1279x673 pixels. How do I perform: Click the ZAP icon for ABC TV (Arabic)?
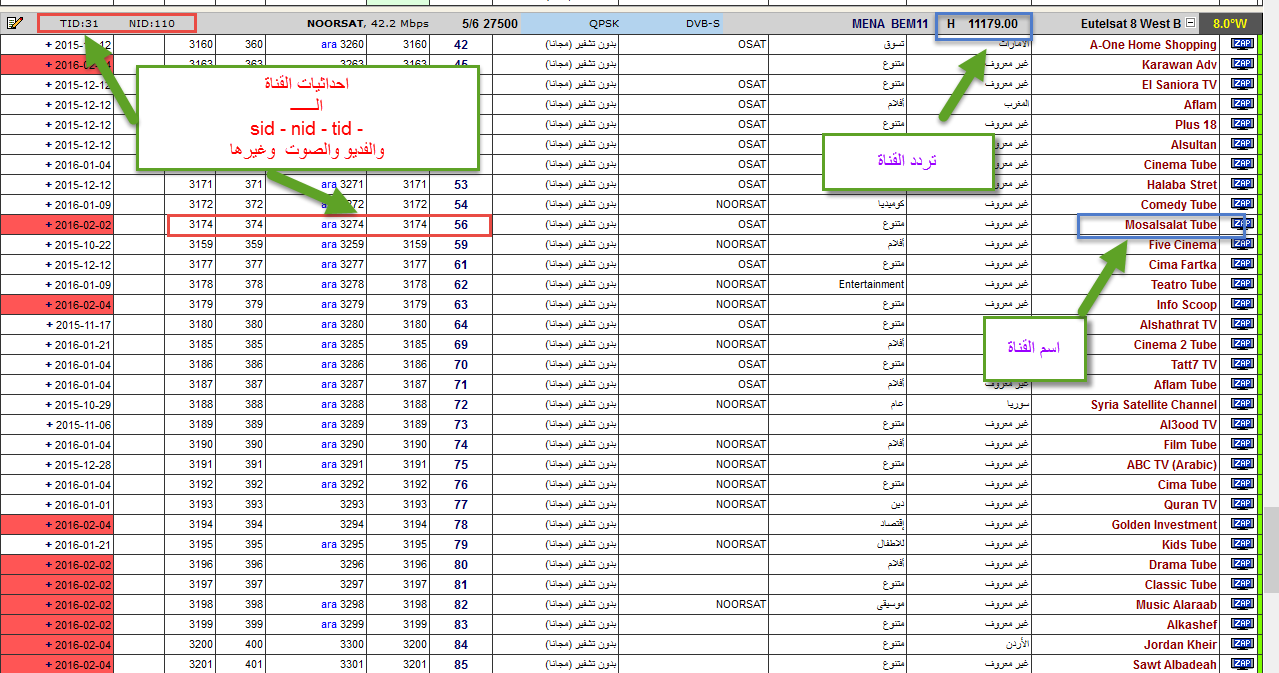point(1241,464)
